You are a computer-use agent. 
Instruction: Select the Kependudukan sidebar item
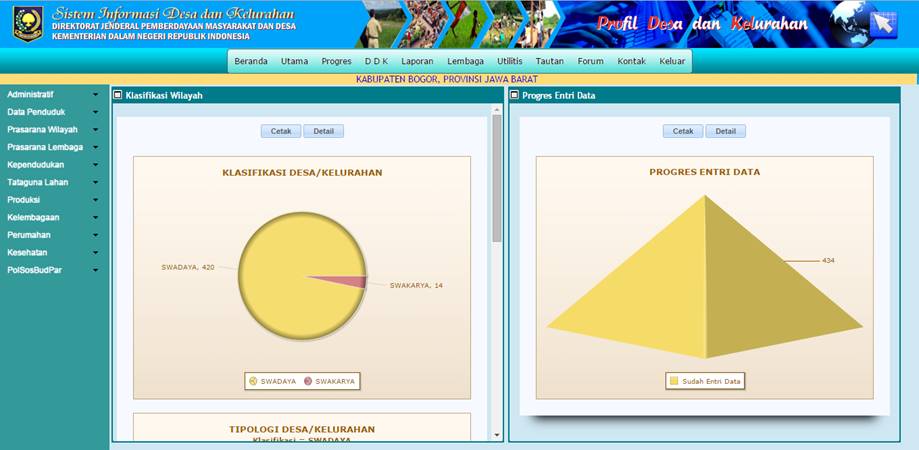[36, 165]
